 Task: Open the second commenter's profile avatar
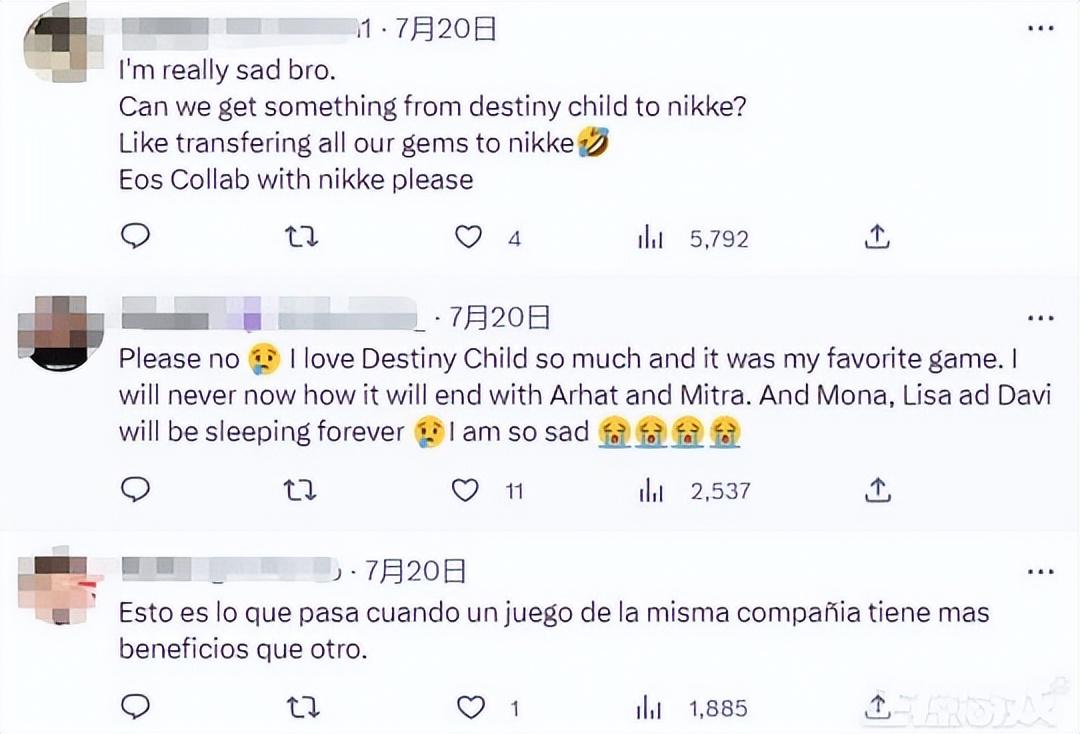coord(59,333)
